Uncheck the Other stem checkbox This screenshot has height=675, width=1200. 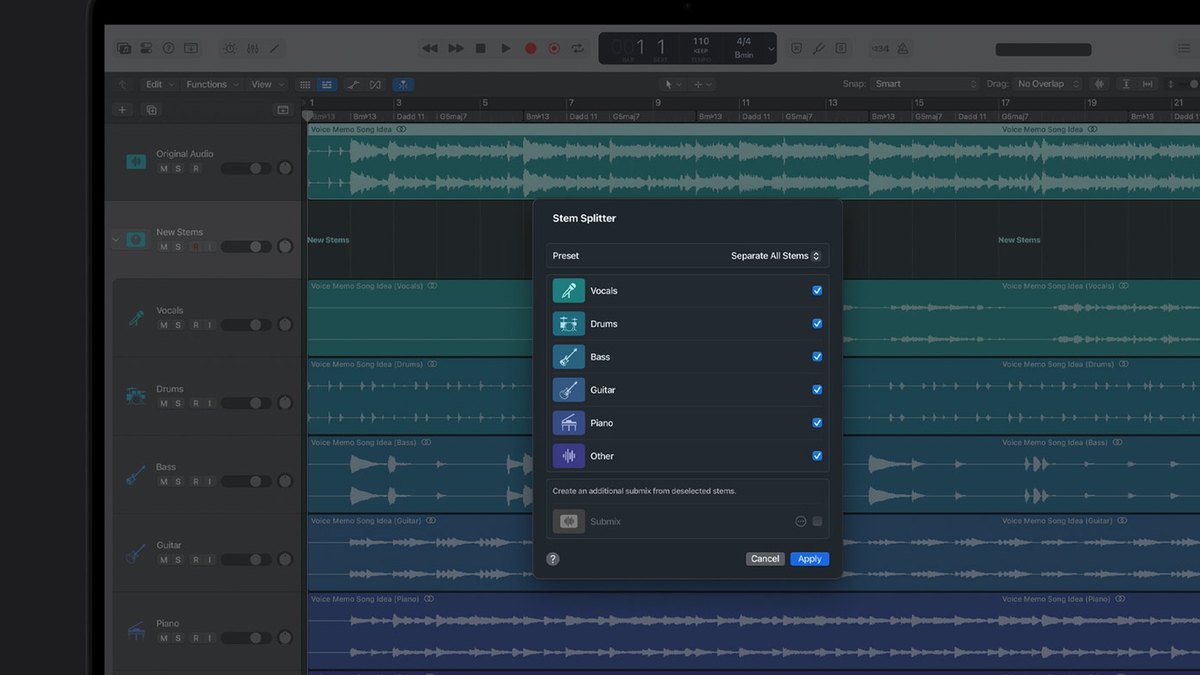pos(817,456)
